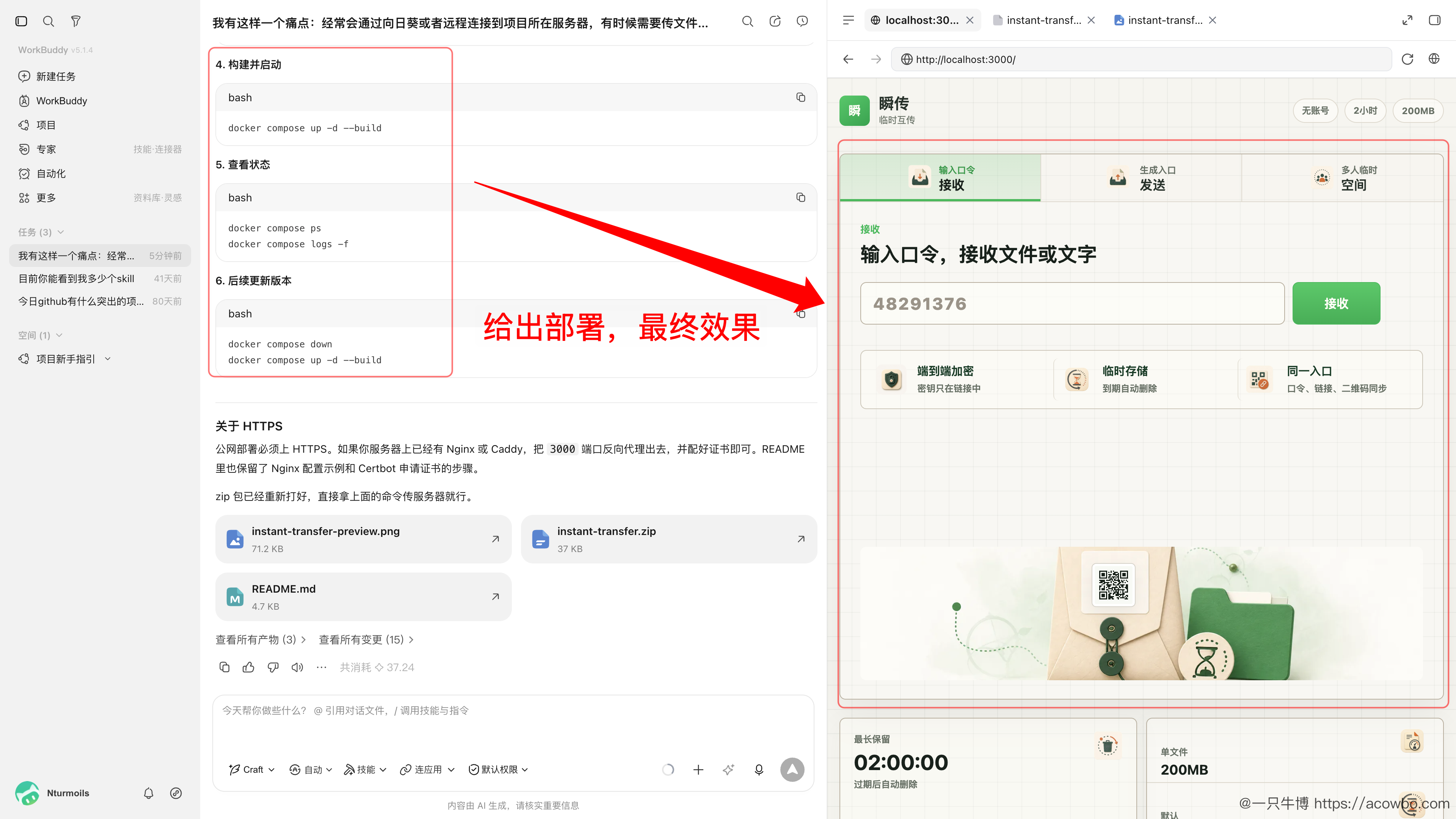Open notifications bell icon
1456x819 pixels.
coord(149,793)
